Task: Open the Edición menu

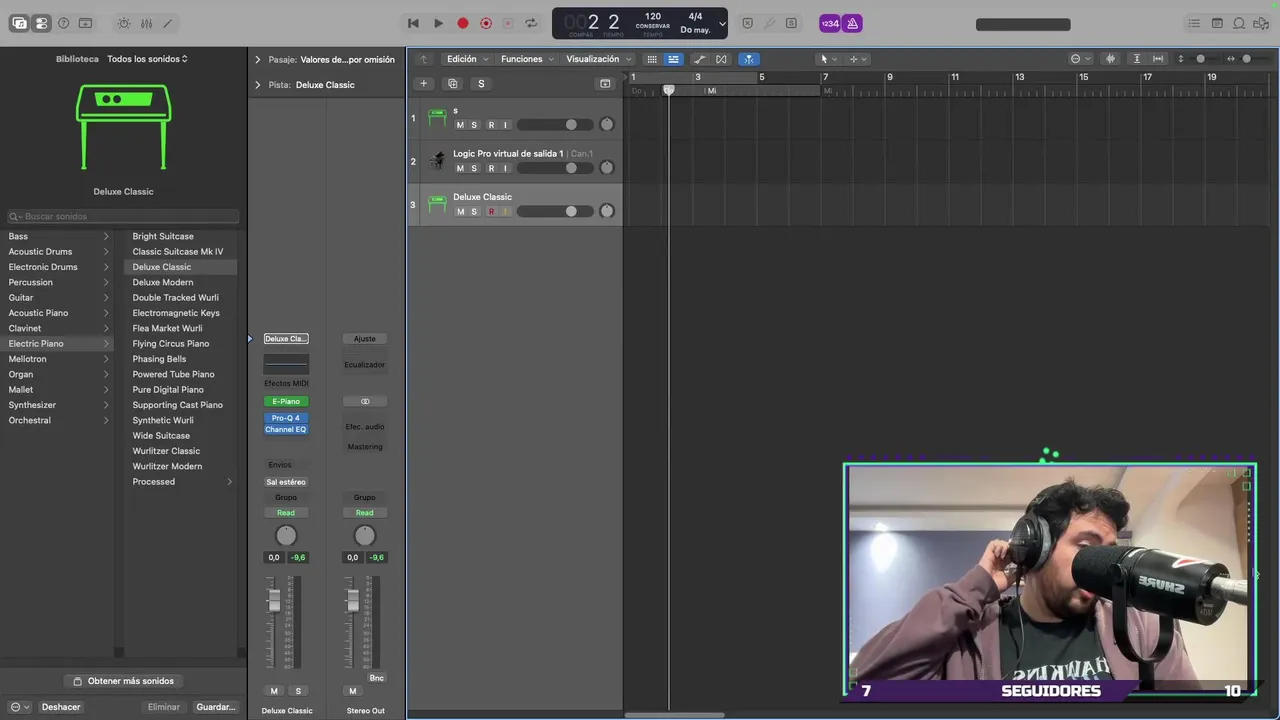Action: (x=467, y=59)
